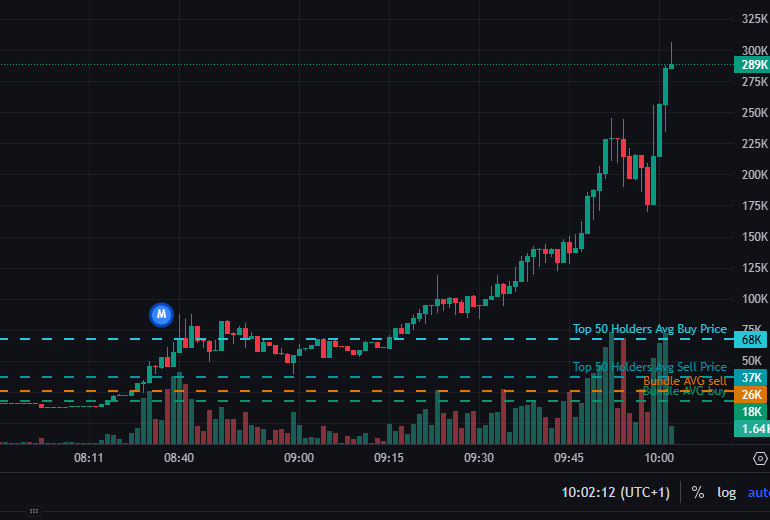Click the 300K price axis label
The image size is (770, 520).
(x=755, y=51)
